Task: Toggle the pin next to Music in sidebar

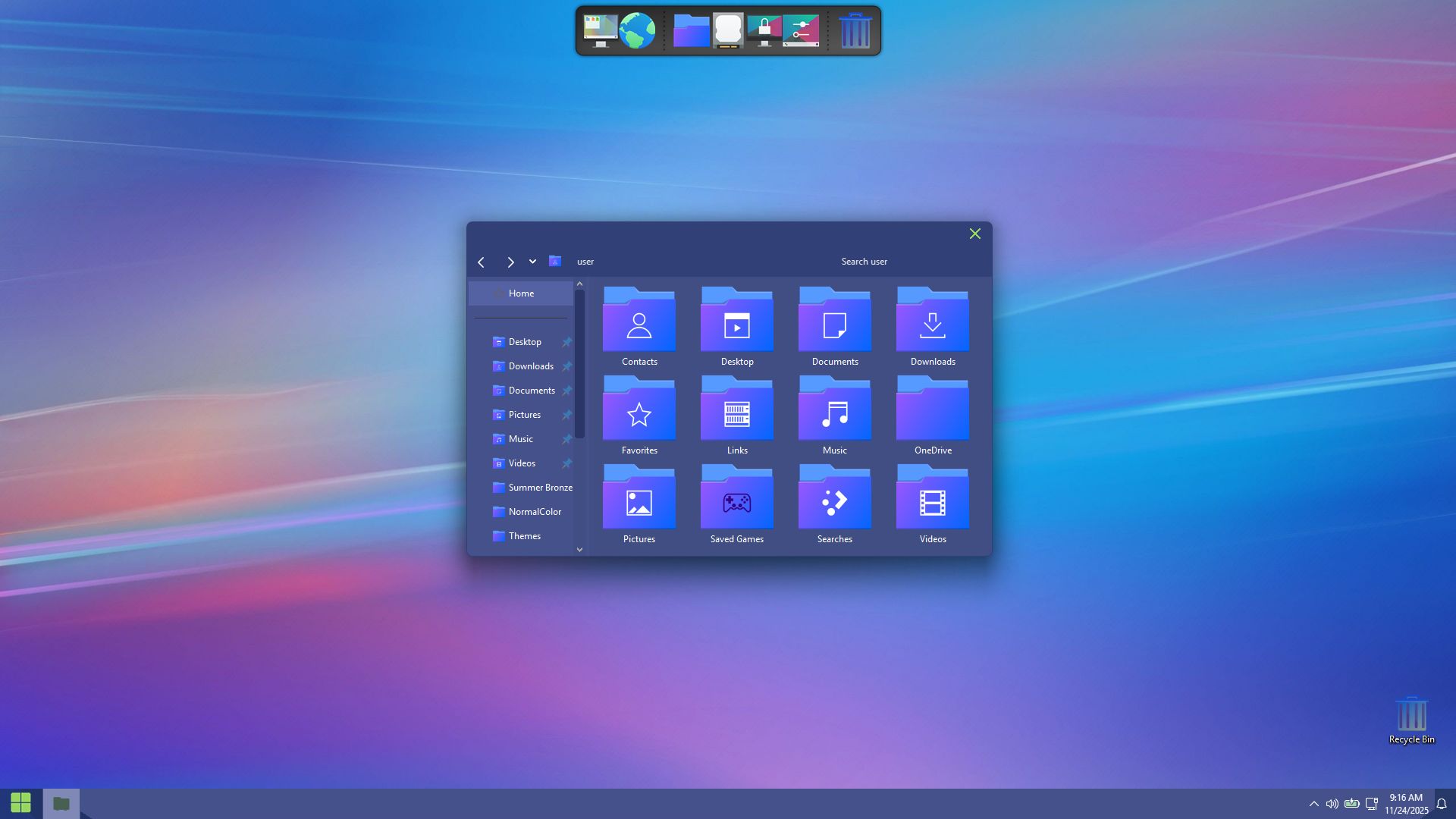Action: tap(566, 439)
